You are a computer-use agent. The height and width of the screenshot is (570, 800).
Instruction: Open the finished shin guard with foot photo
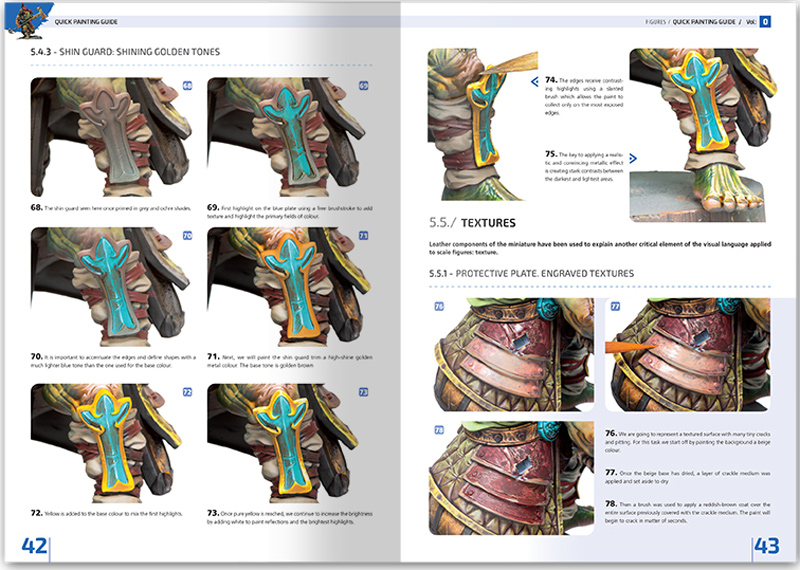[x=703, y=135]
